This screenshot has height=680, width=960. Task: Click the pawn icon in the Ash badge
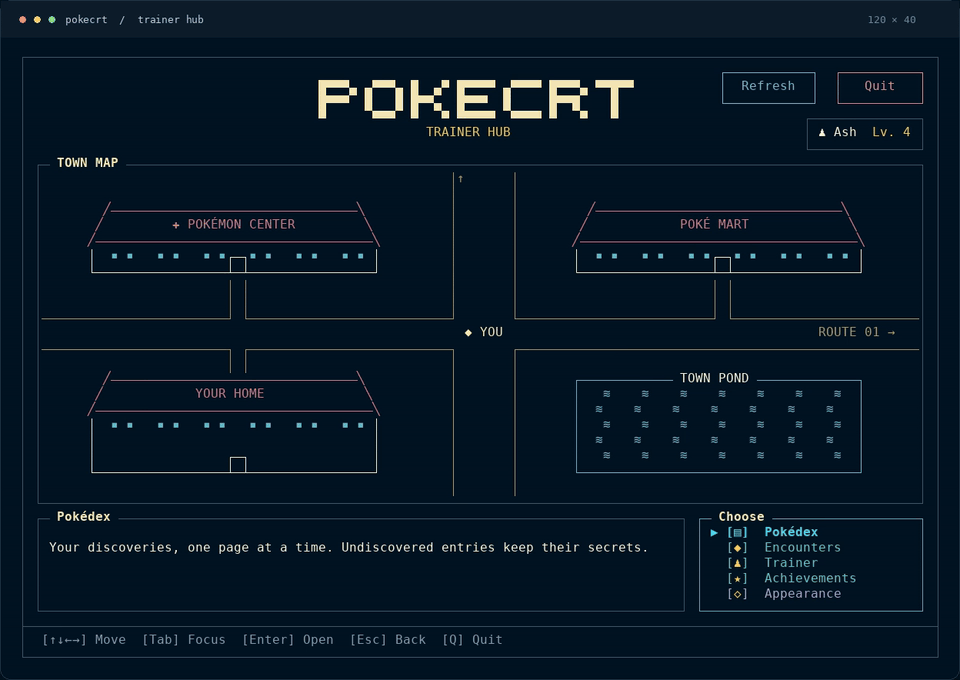(822, 132)
